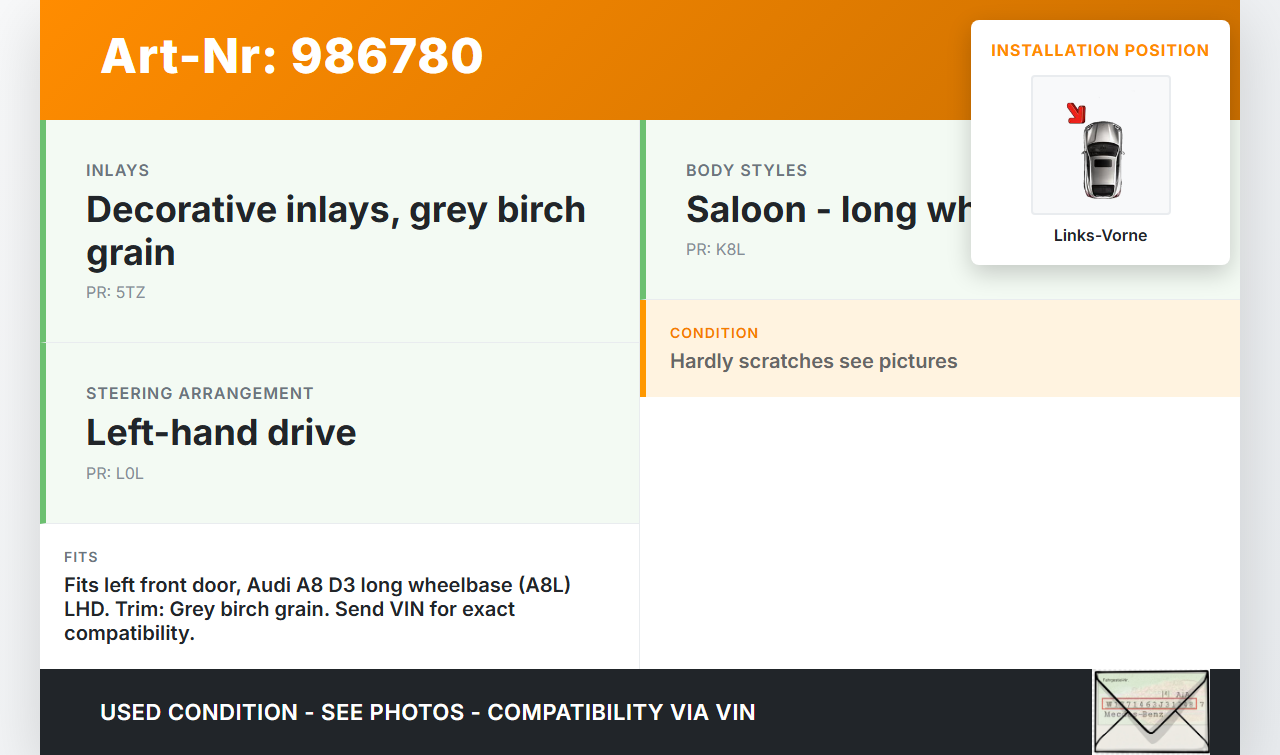The height and width of the screenshot is (755, 1280).
Task: Click the orange 'CONDITION' label
Action: coord(714,333)
